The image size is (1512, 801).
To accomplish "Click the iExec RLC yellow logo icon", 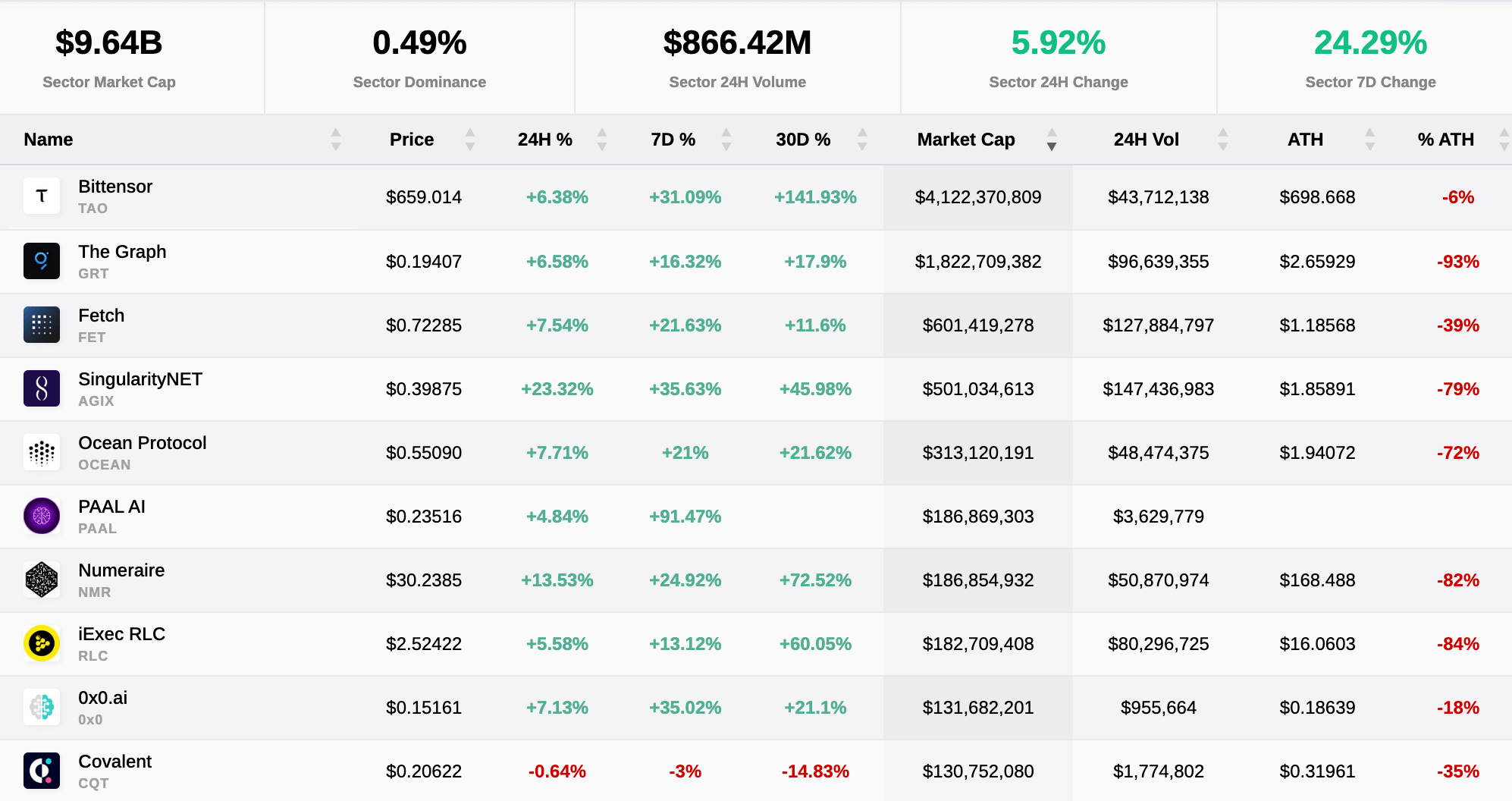I will [42, 643].
